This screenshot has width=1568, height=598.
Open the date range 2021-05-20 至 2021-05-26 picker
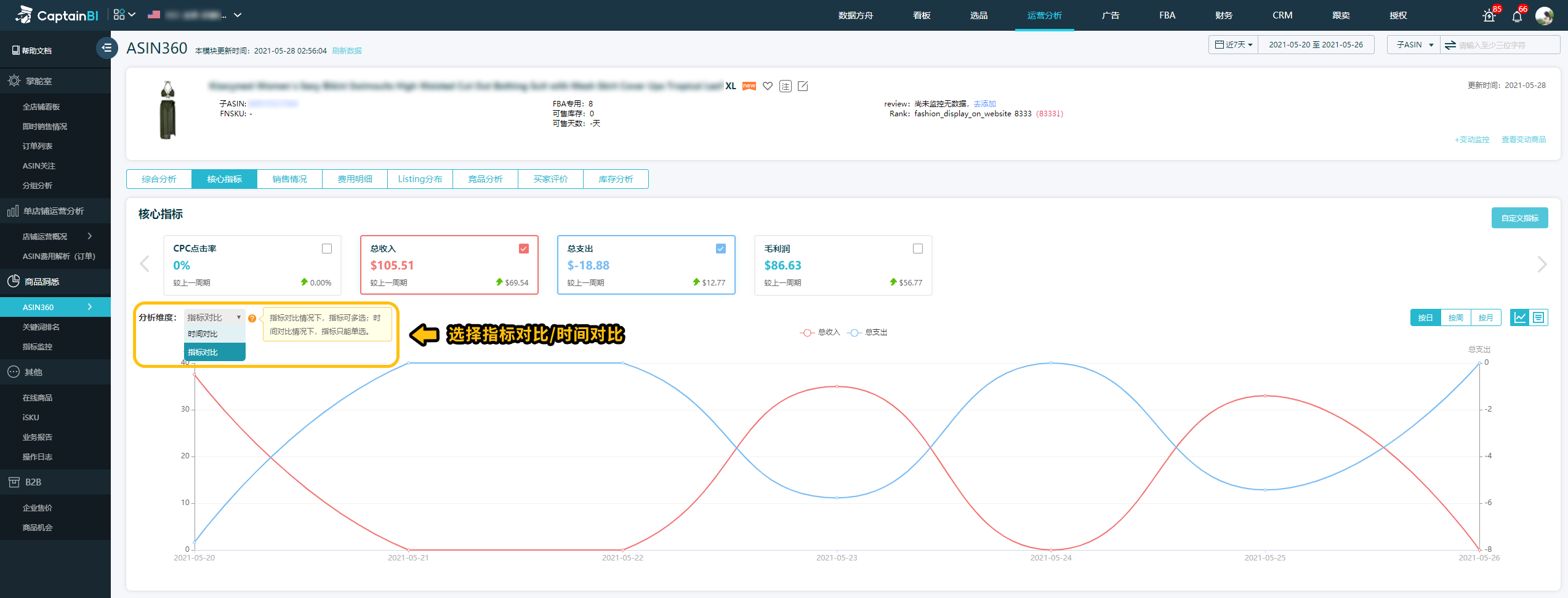1316,45
